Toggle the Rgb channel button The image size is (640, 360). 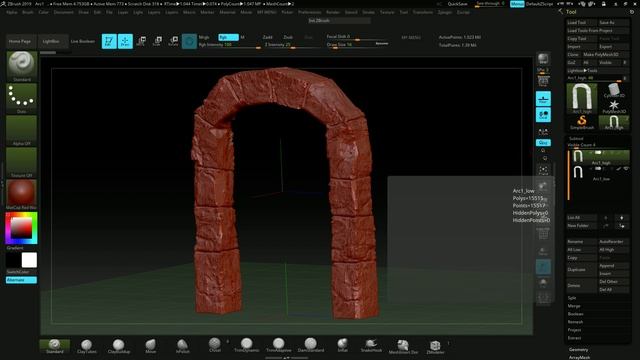(x=228, y=37)
